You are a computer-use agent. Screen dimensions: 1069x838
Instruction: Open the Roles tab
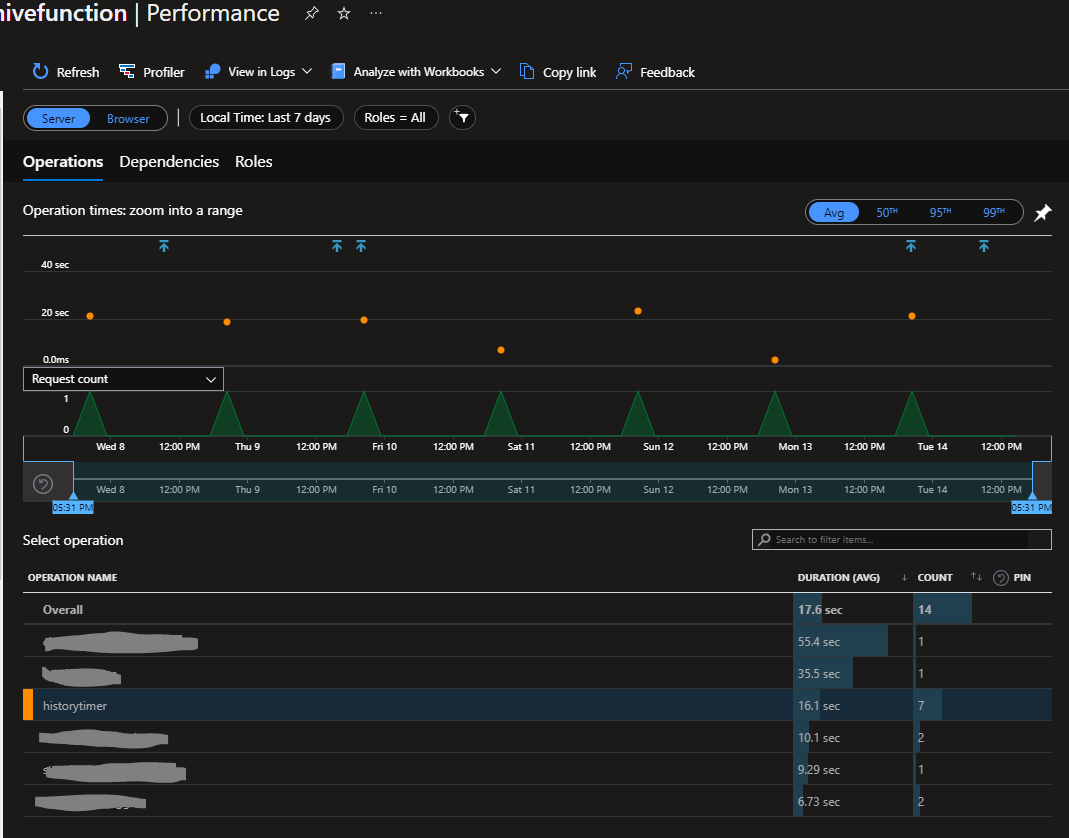pyautogui.click(x=254, y=162)
